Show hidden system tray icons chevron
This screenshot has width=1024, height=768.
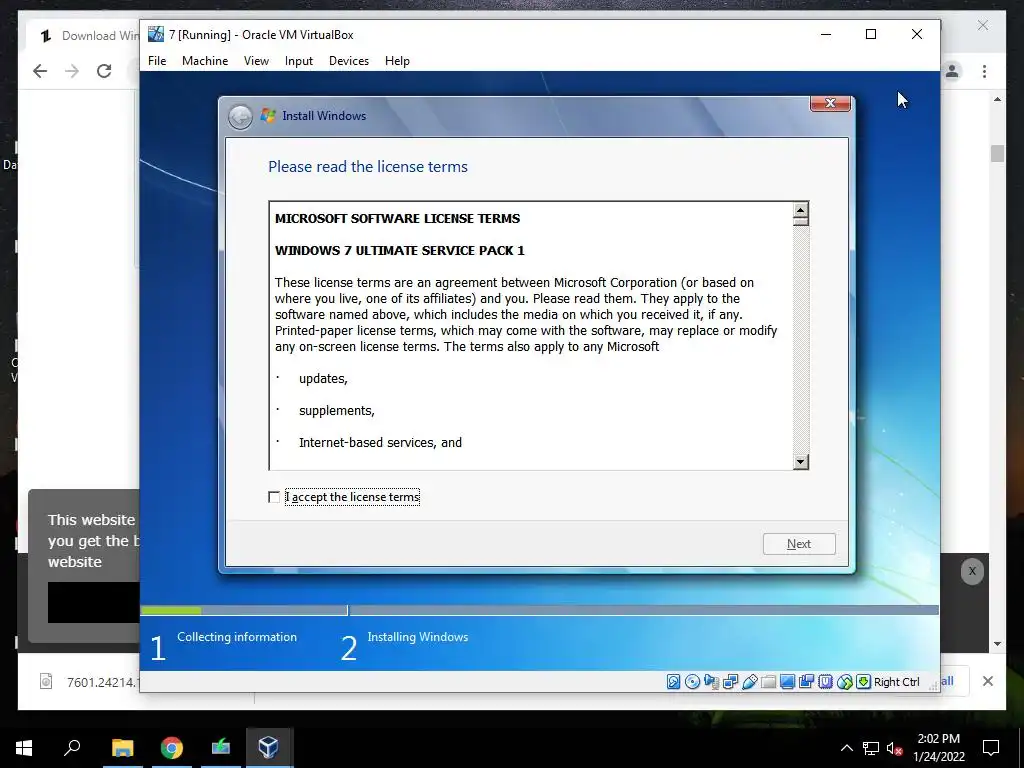pos(846,748)
